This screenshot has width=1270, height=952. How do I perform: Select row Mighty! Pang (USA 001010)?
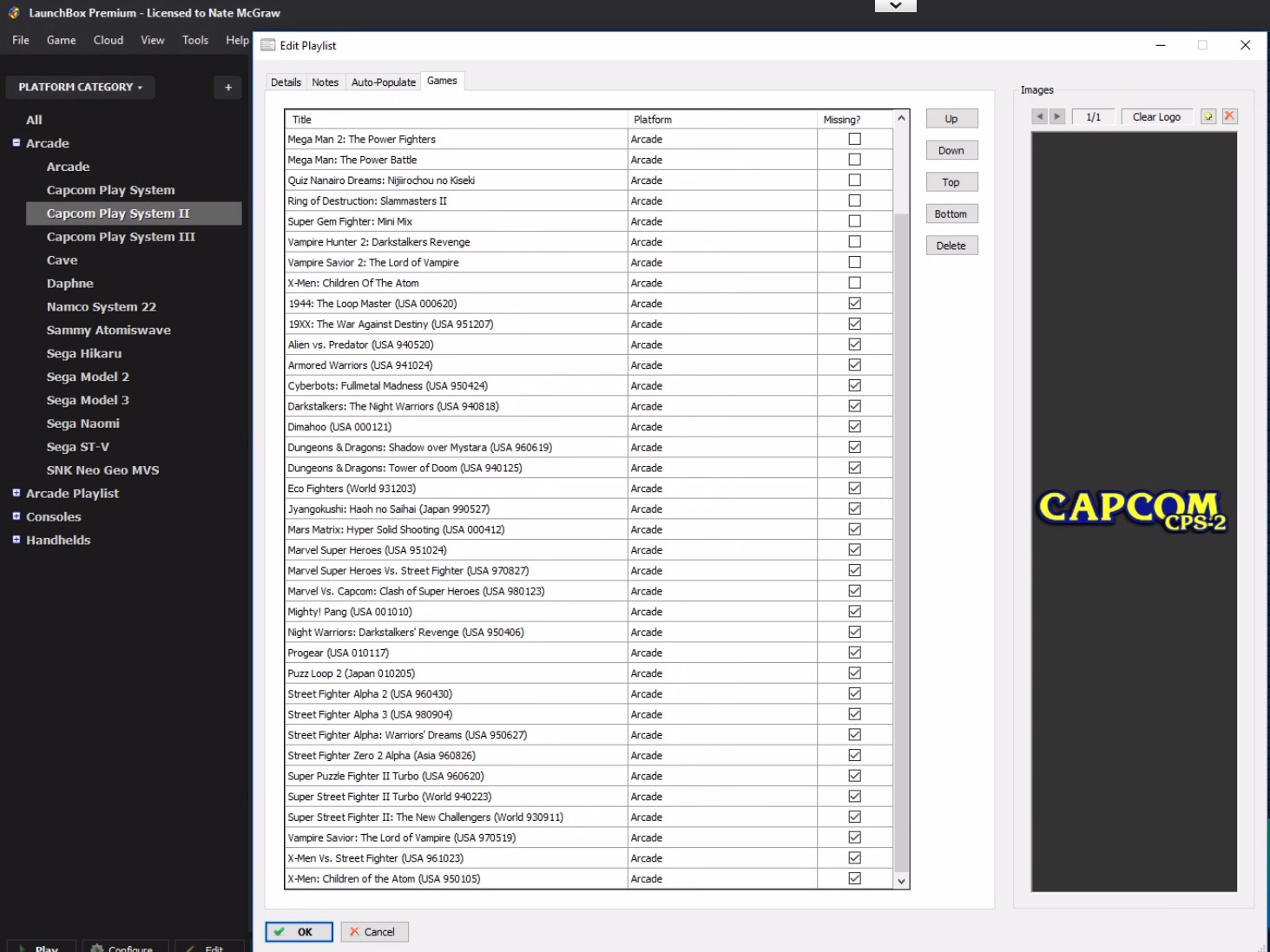coord(589,611)
